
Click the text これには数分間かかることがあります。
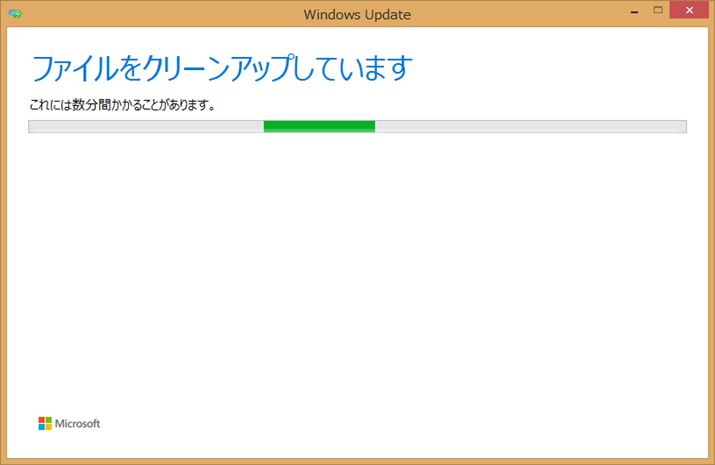coord(124,104)
